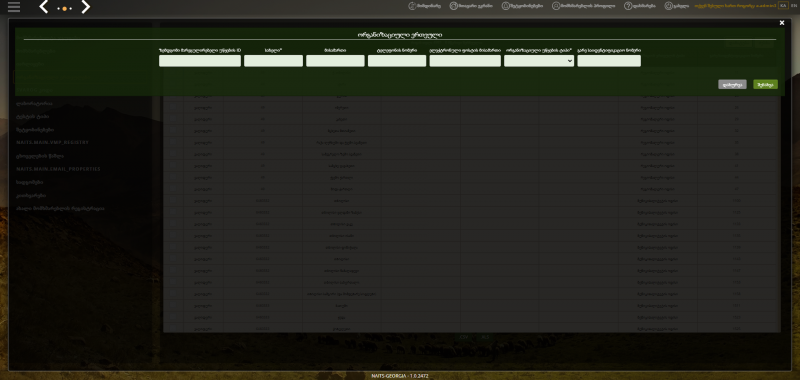Export the table as XLS
Image resolution: width=800 pixels, height=380 pixels.
point(485,337)
